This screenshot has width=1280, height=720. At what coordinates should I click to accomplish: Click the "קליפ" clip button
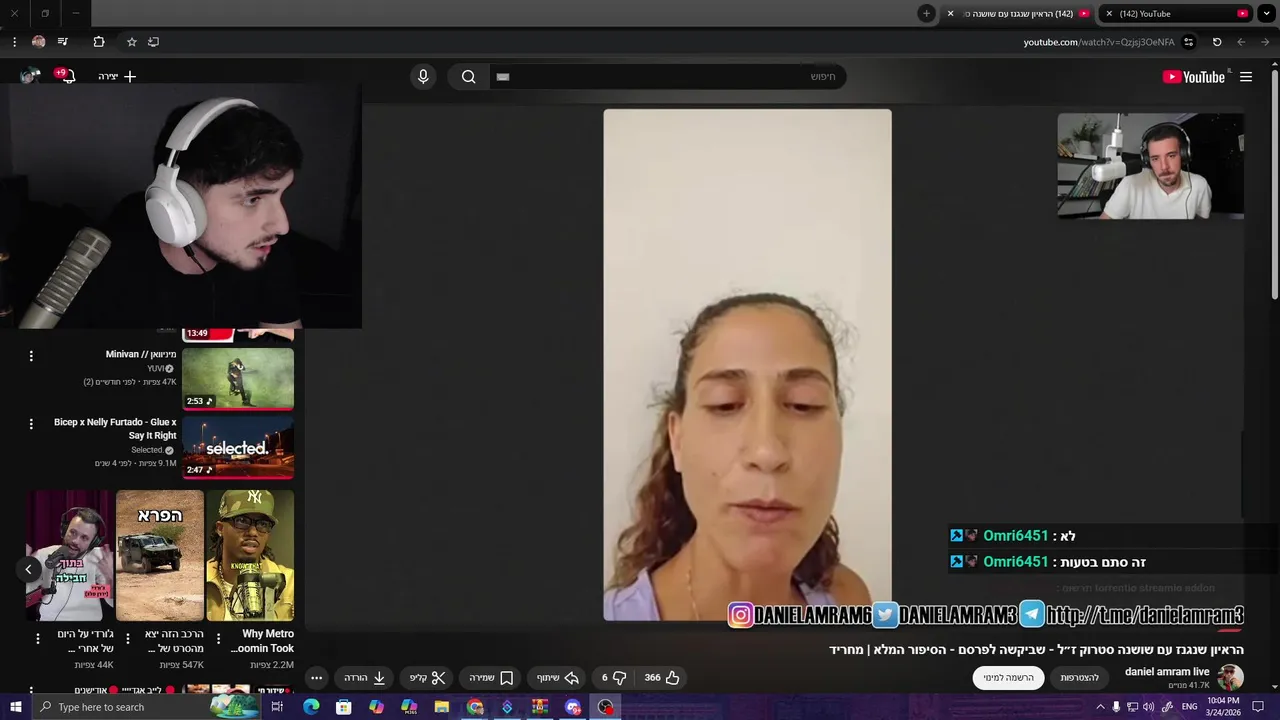[427, 678]
